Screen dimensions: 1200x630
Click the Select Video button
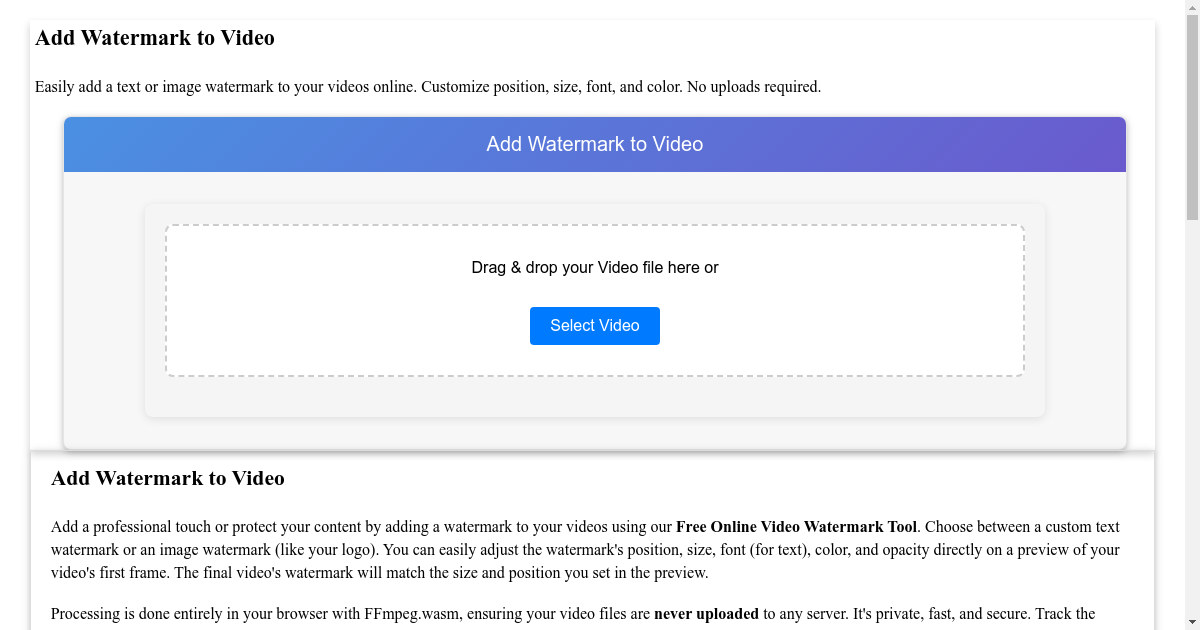594,325
